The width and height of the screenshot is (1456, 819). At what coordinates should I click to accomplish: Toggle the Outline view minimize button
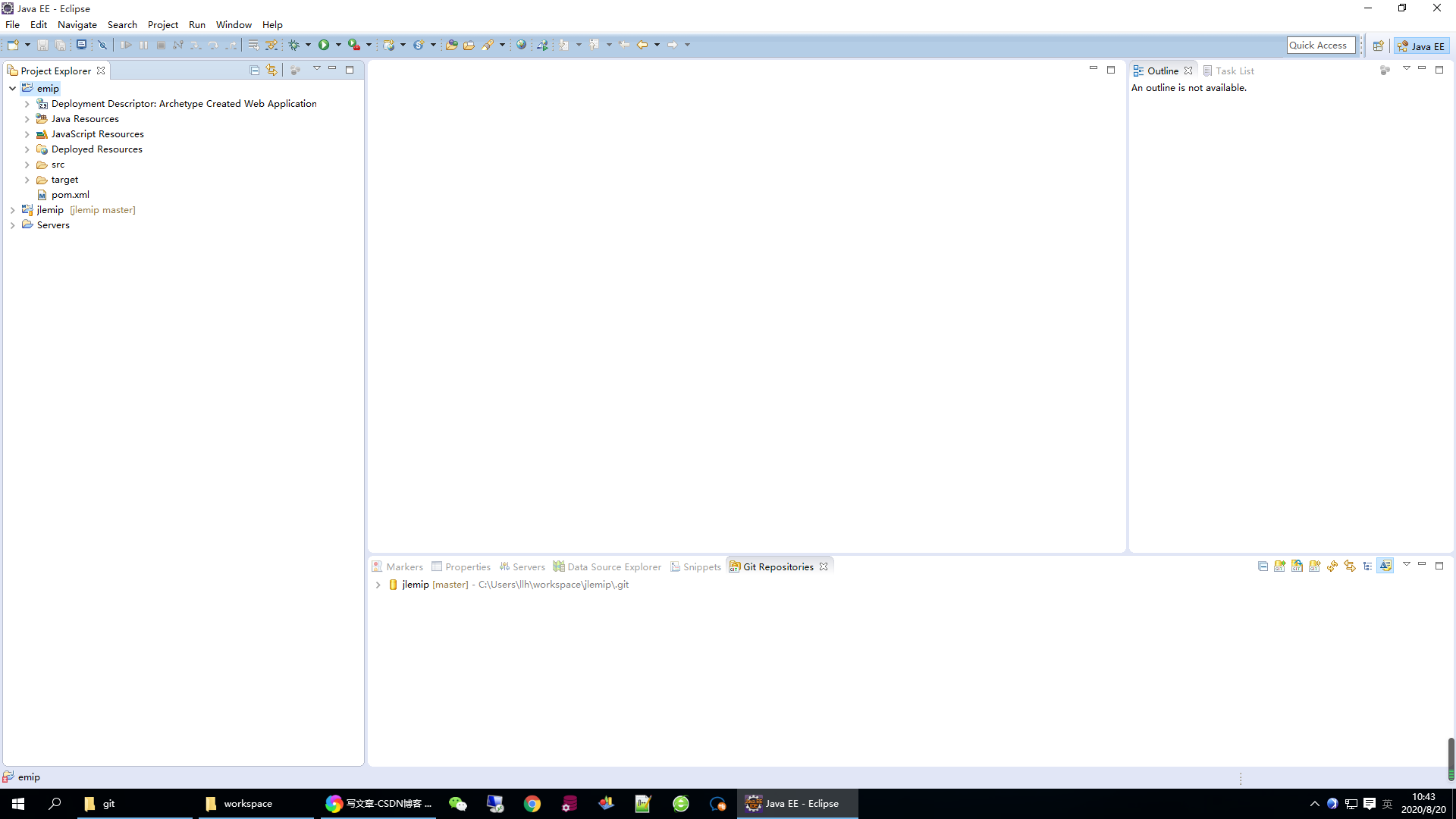point(1422,68)
